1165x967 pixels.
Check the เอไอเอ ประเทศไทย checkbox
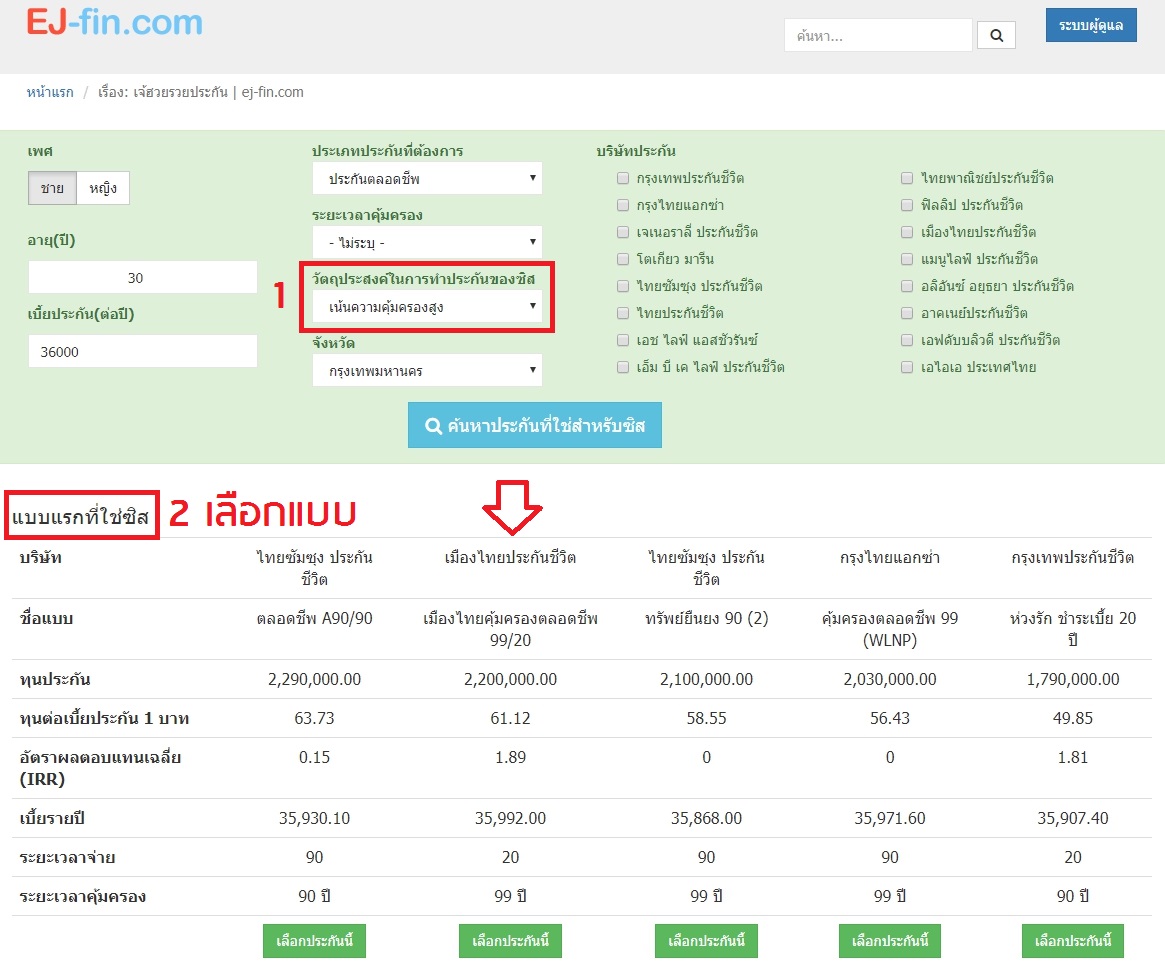click(x=906, y=368)
